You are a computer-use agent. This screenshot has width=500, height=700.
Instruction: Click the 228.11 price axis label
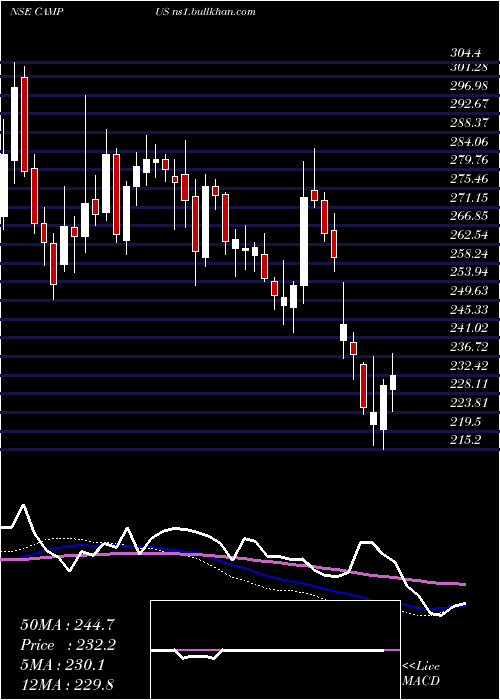[469, 384]
